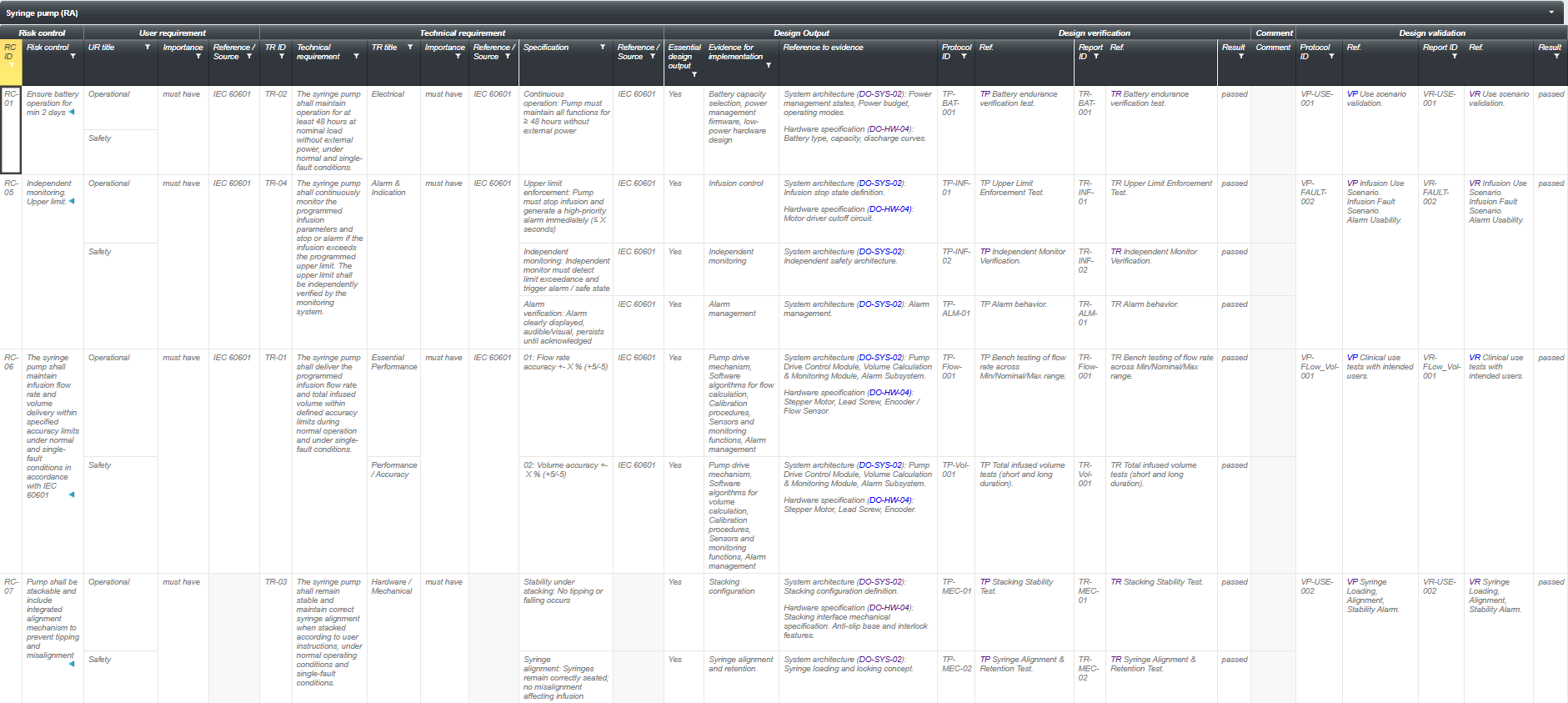Viewport: 1568px width, 703px height.
Task: Expand the Syringe pump (RA) dropdown arrow
Action: coord(1551,13)
